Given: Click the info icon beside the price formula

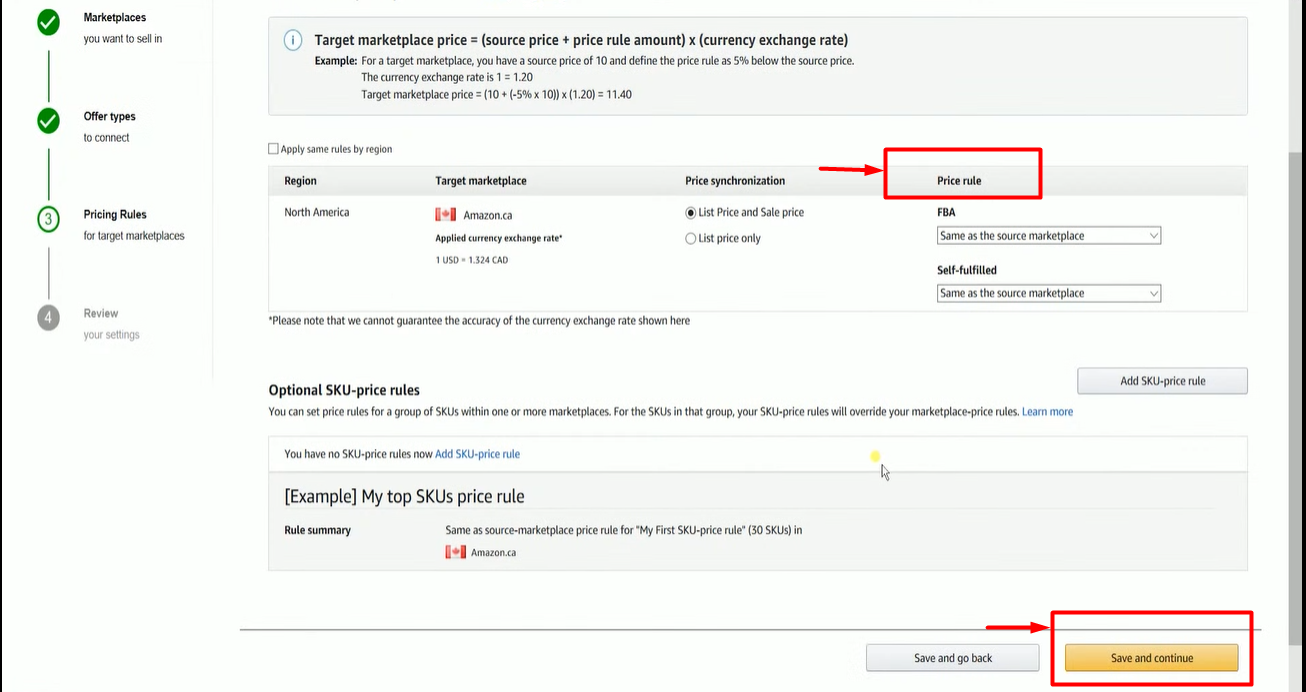Looking at the screenshot, I should coord(293,40).
